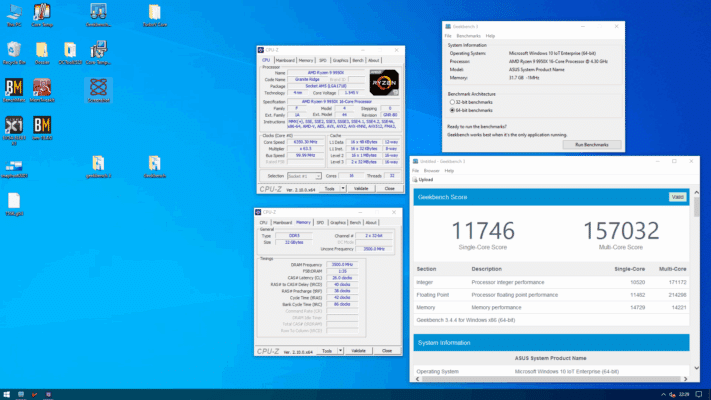Viewport: 711px width, 400px height.
Task: Click Validate in lower CPU-Z window
Action: coord(358,351)
